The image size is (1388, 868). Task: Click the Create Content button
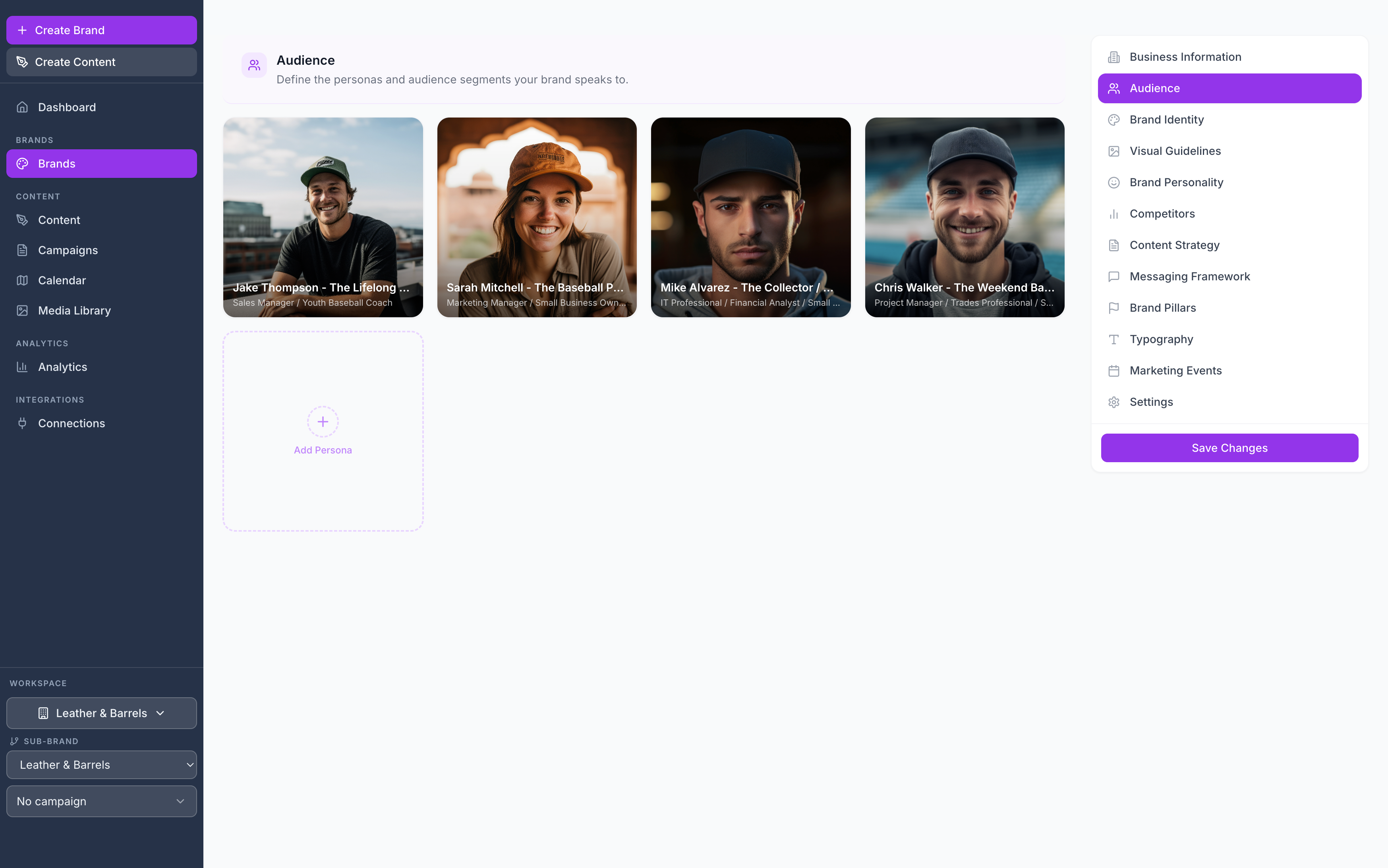point(102,62)
